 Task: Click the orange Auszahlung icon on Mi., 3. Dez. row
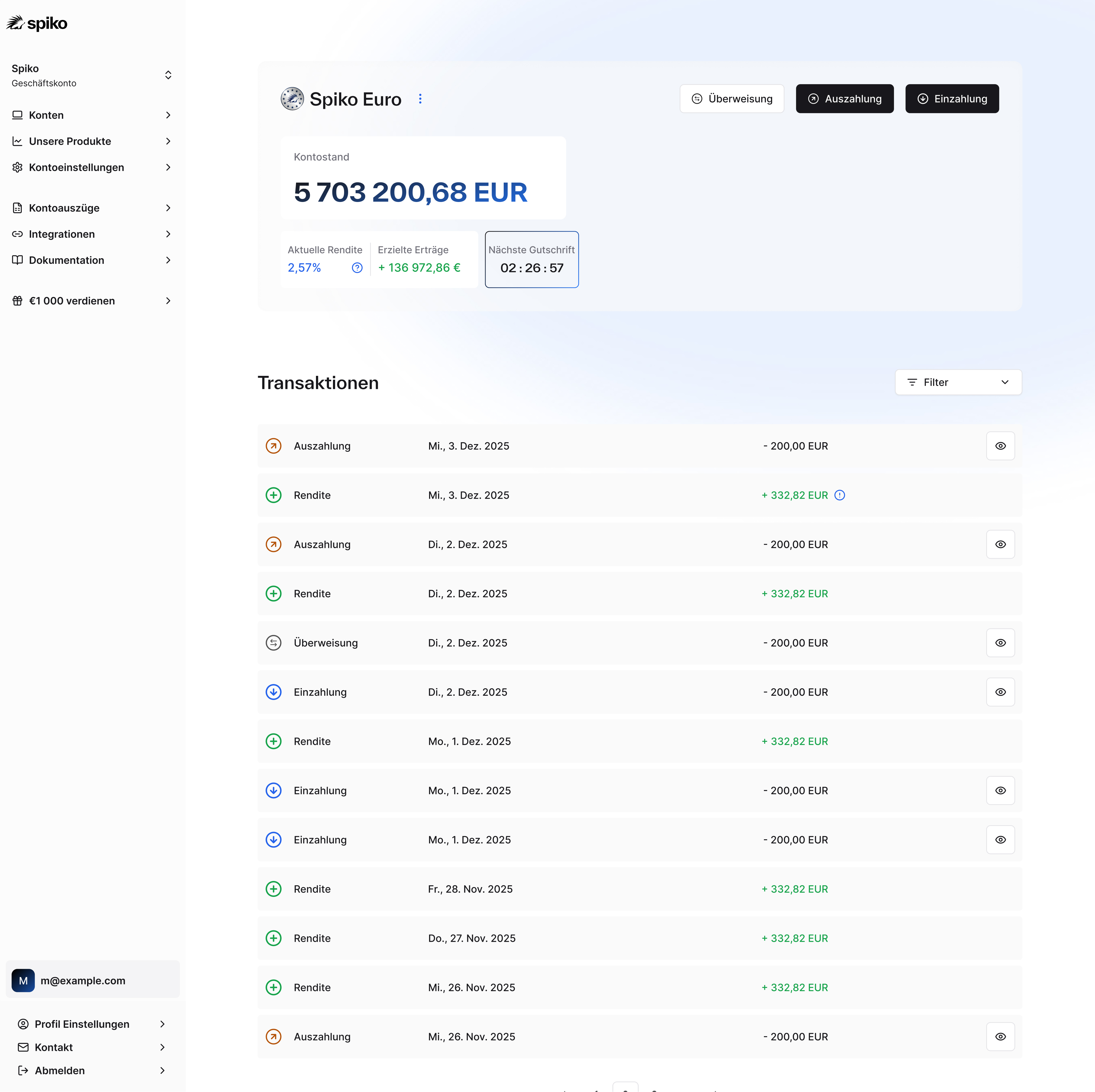click(274, 446)
